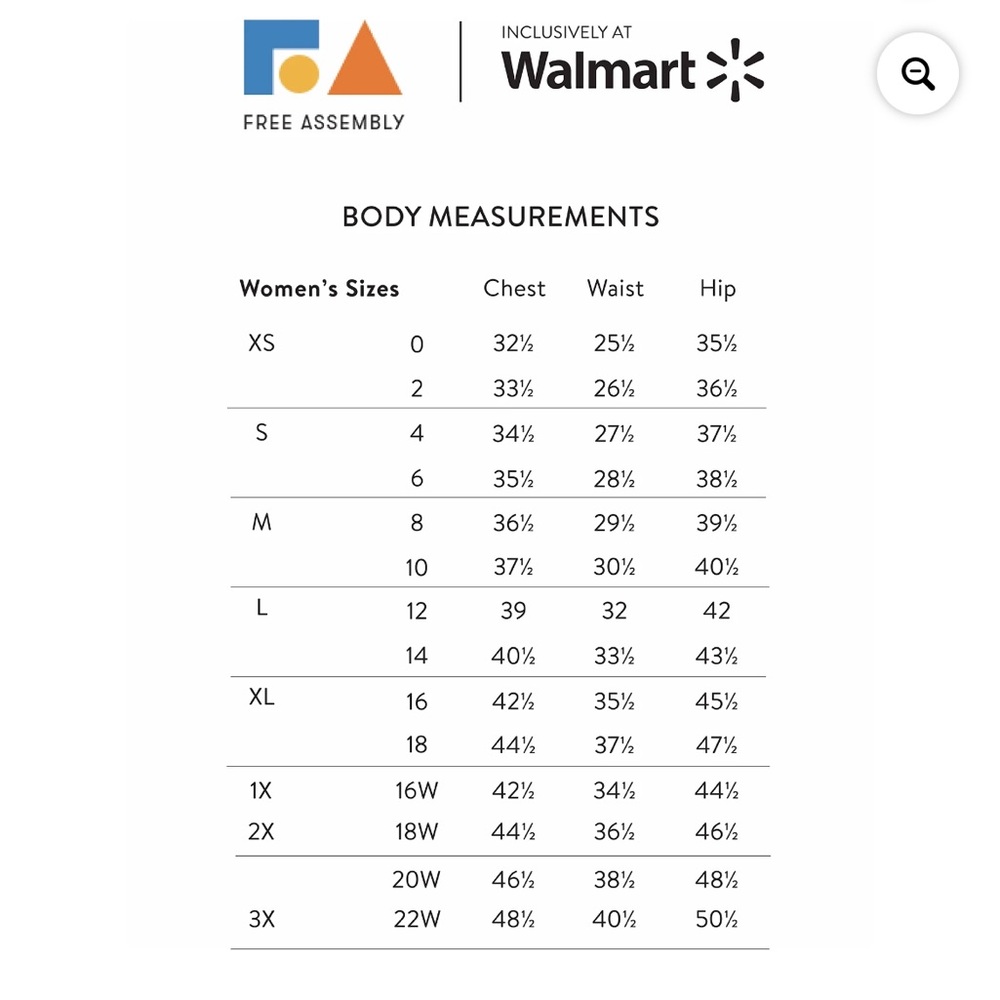Click the 22W hip value 50½
This screenshot has width=1000, height=1000.
[x=717, y=919]
